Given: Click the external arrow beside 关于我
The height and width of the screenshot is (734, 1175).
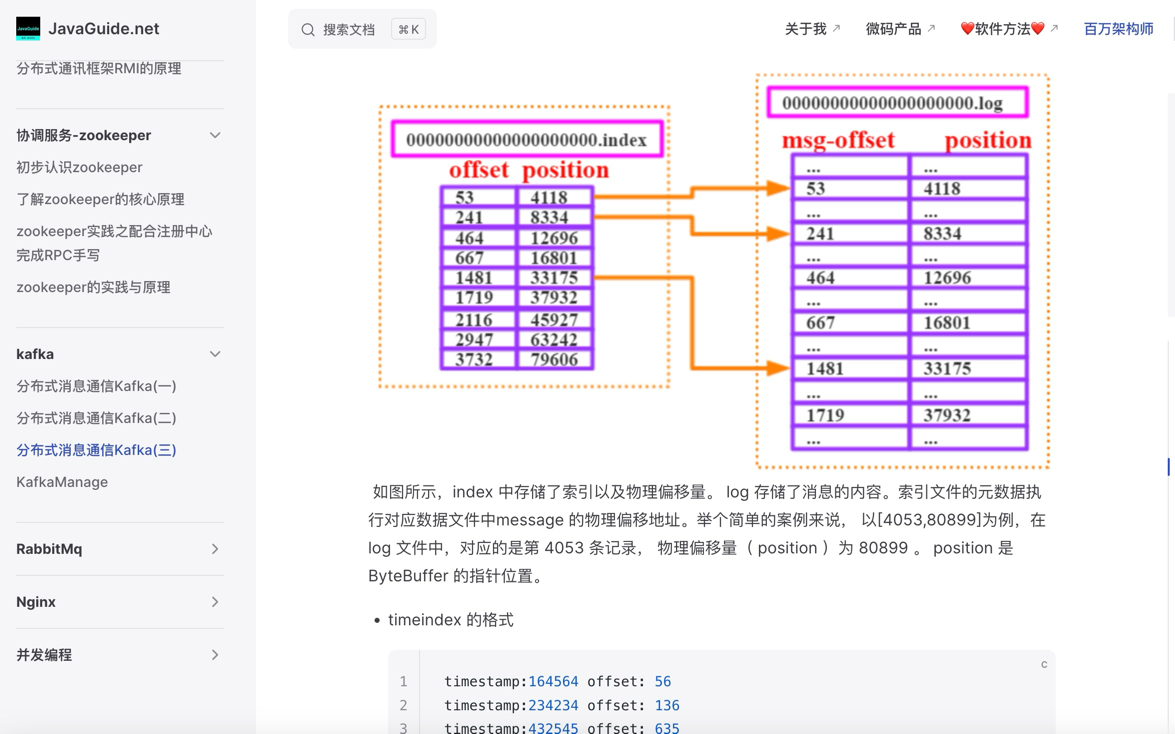Looking at the screenshot, I should [x=836, y=28].
